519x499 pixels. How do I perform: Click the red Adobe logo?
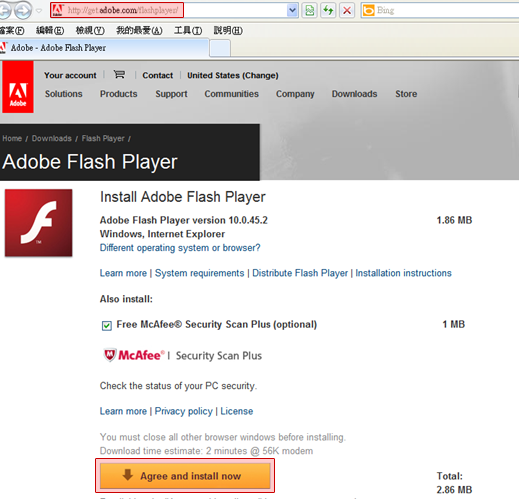tap(18, 87)
